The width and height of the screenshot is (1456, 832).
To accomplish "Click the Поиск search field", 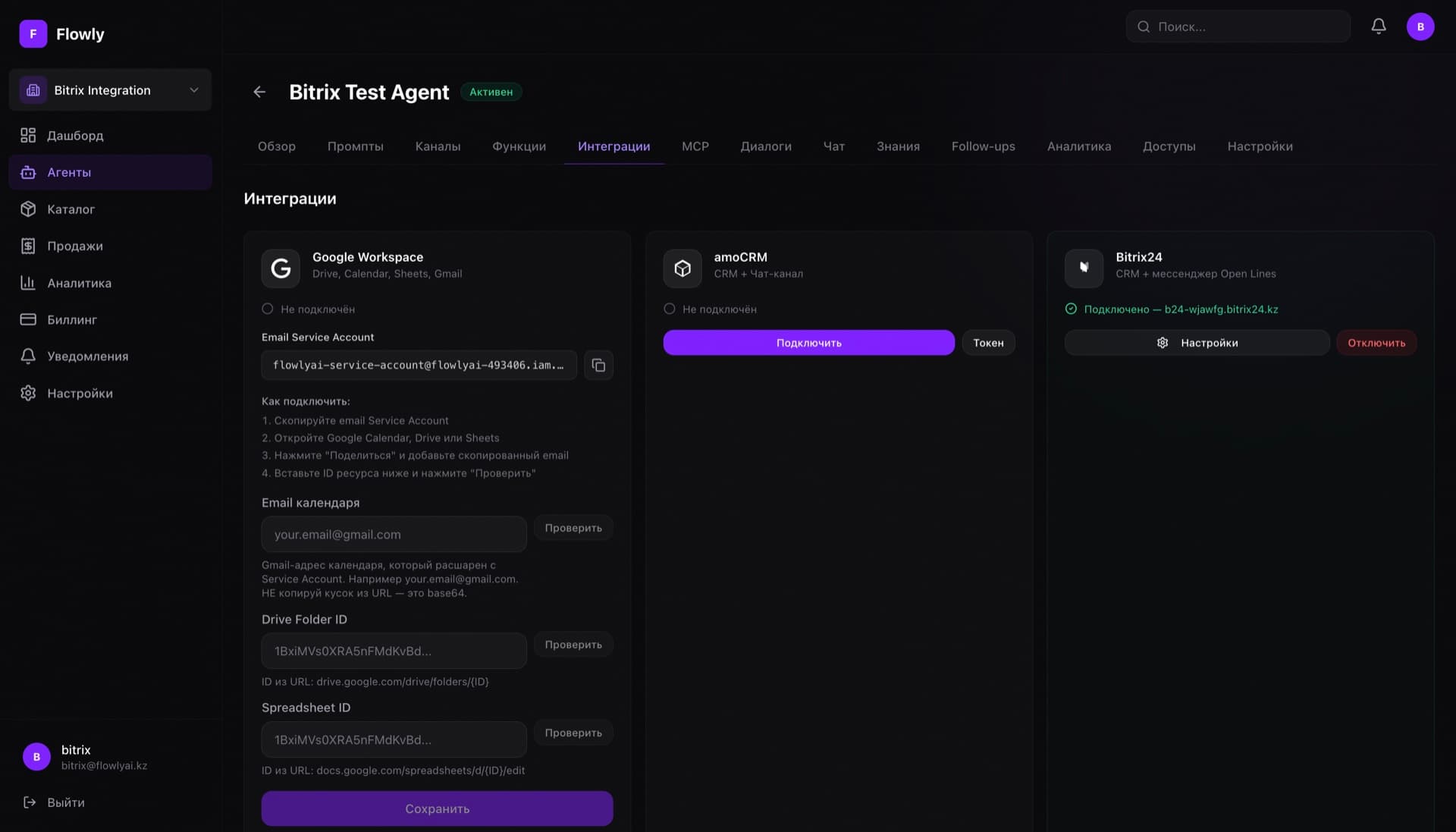I will tap(1238, 27).
